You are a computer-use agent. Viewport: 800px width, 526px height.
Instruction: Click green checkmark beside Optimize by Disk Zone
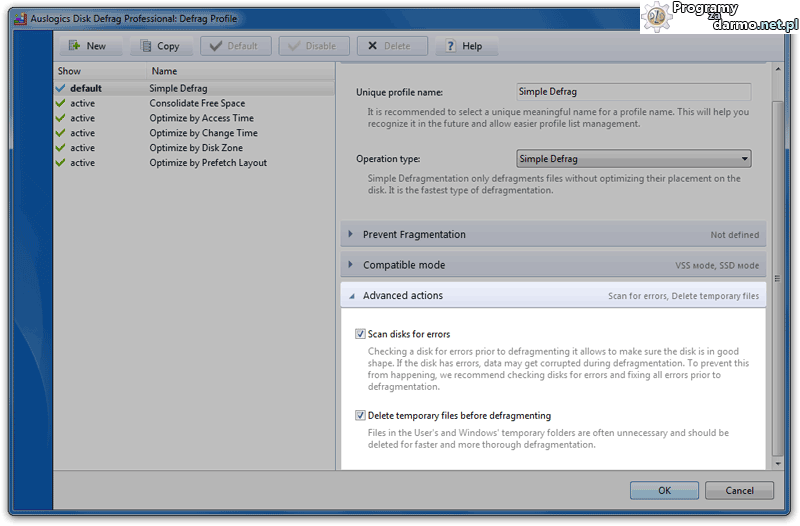(x=61, y=148)
